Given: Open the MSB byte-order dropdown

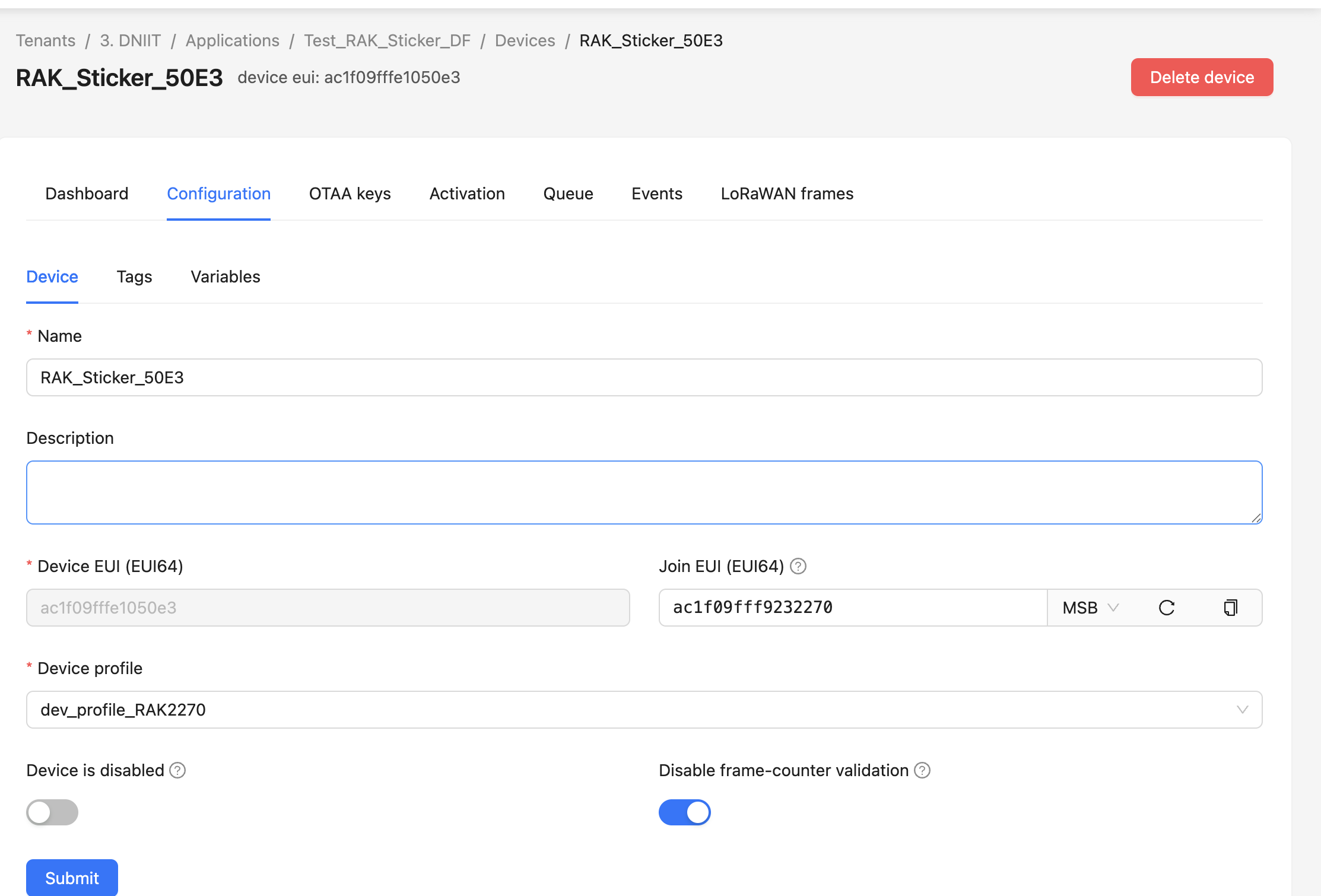Looking at the screenshot, I should pyautogui.click(x=1090, y=608).
